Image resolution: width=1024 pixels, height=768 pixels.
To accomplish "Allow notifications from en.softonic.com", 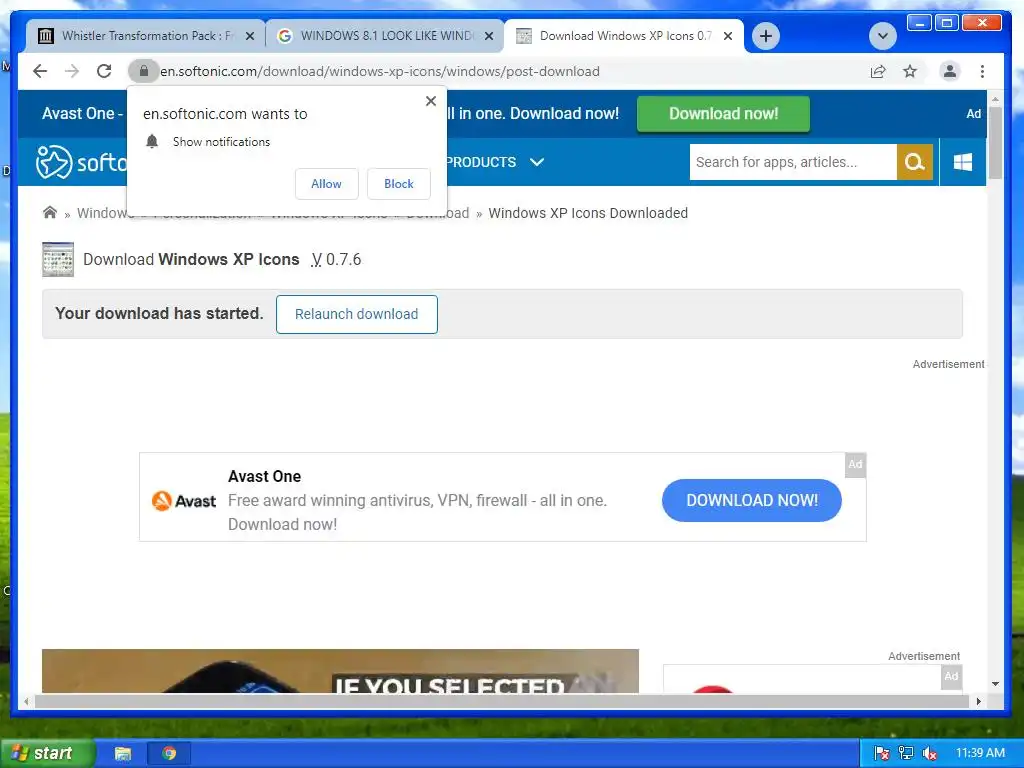I will [327, 184].
